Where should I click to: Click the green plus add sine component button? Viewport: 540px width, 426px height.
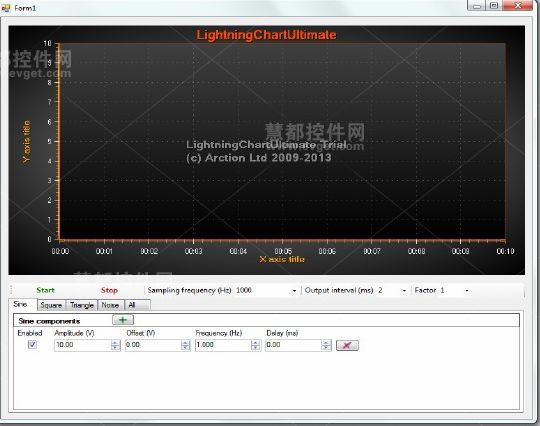[123, 320]
